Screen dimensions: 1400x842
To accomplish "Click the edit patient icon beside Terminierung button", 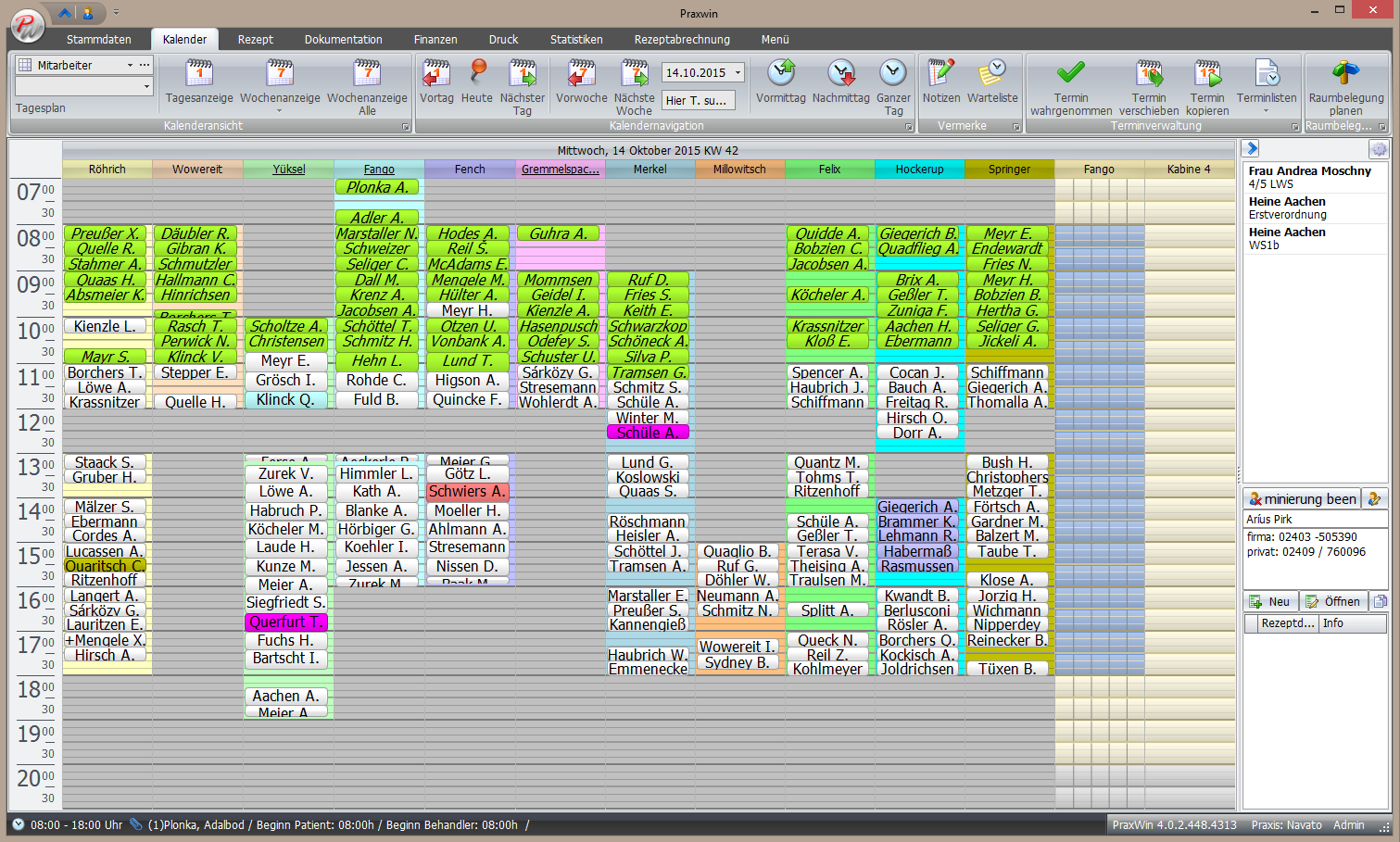I will click(x=1375, y=498).
